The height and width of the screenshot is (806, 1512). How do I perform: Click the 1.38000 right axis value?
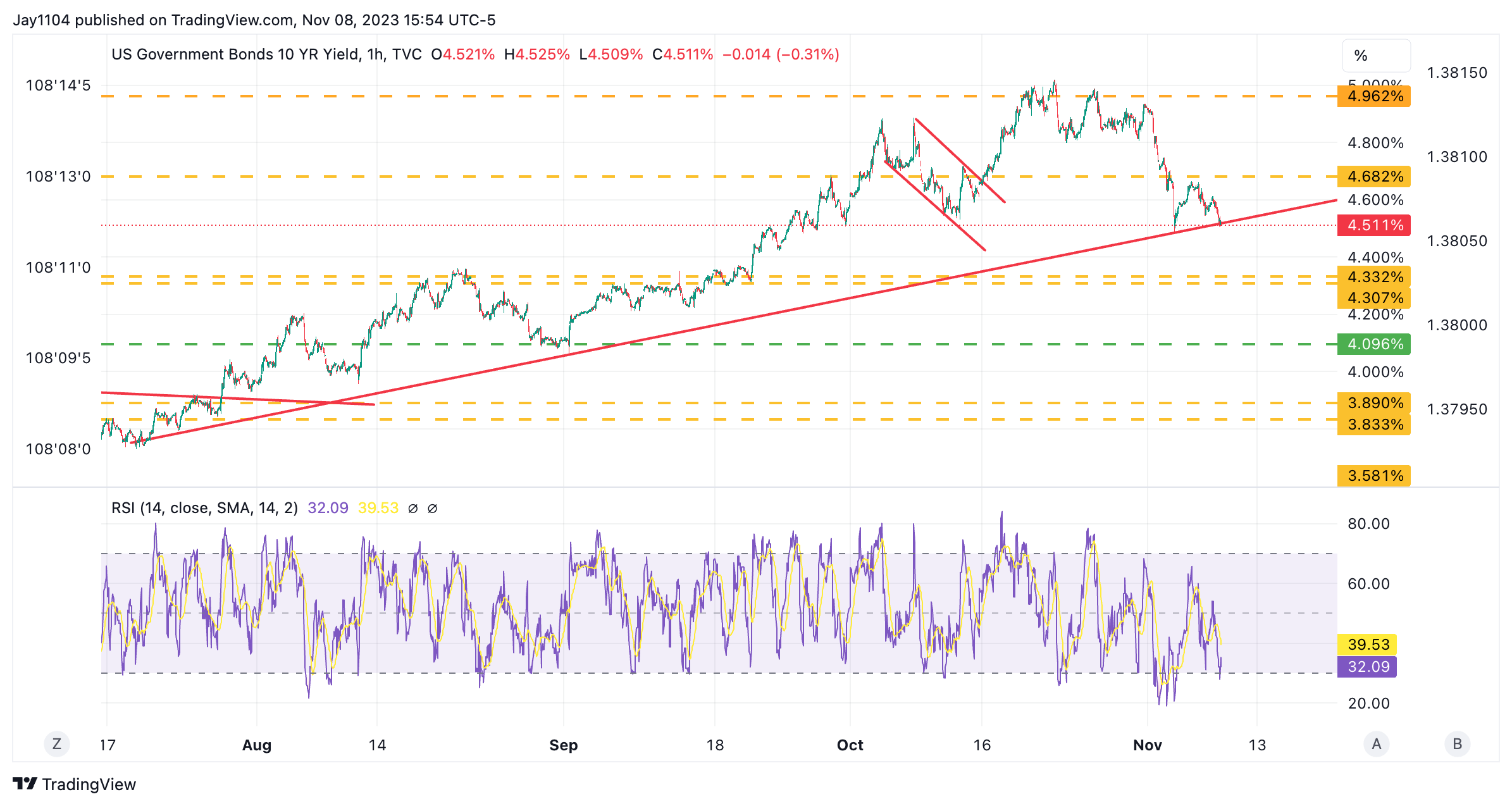point(1457,325)
